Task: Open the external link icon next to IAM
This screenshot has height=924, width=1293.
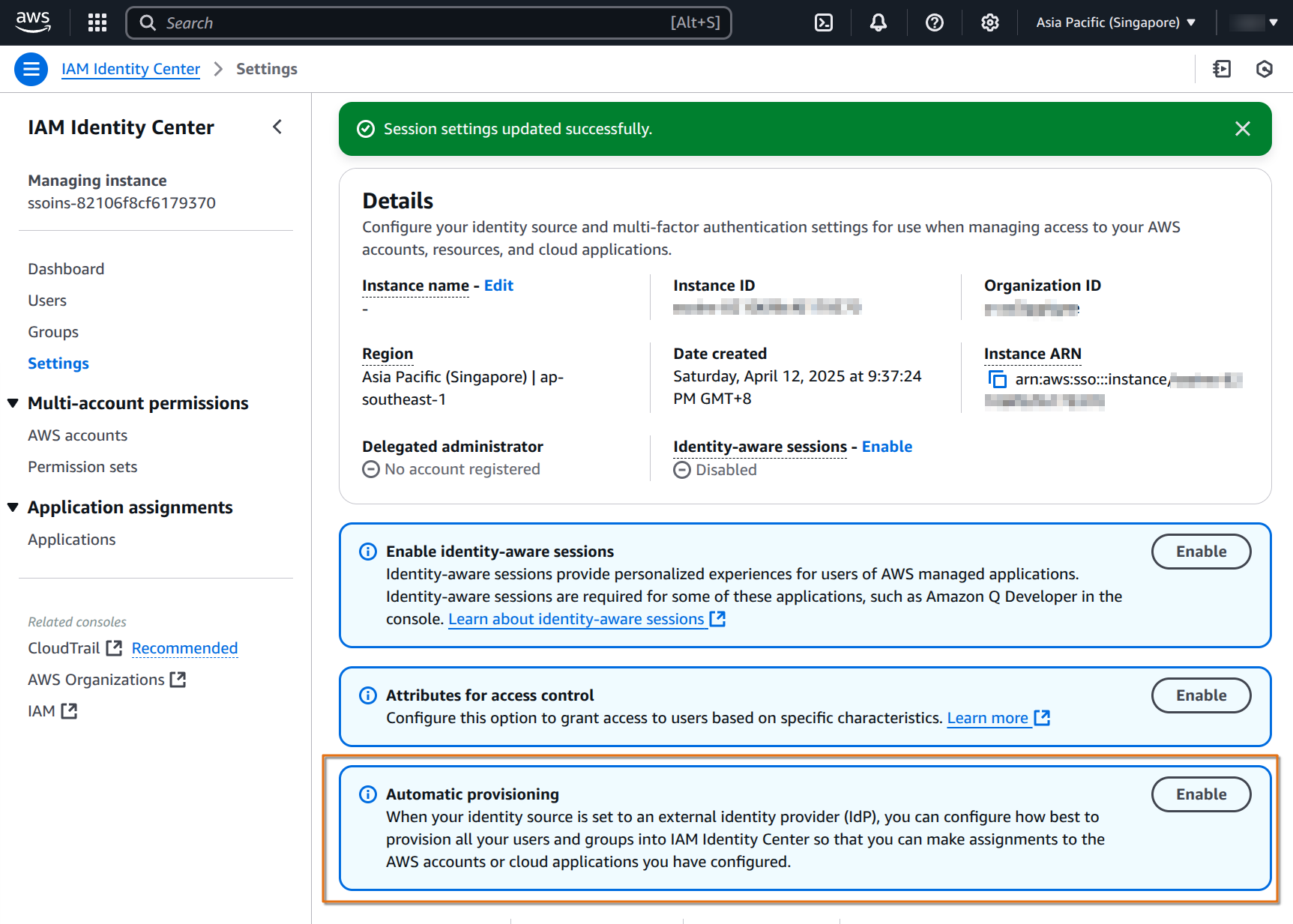Action: [x=69, y=711]
